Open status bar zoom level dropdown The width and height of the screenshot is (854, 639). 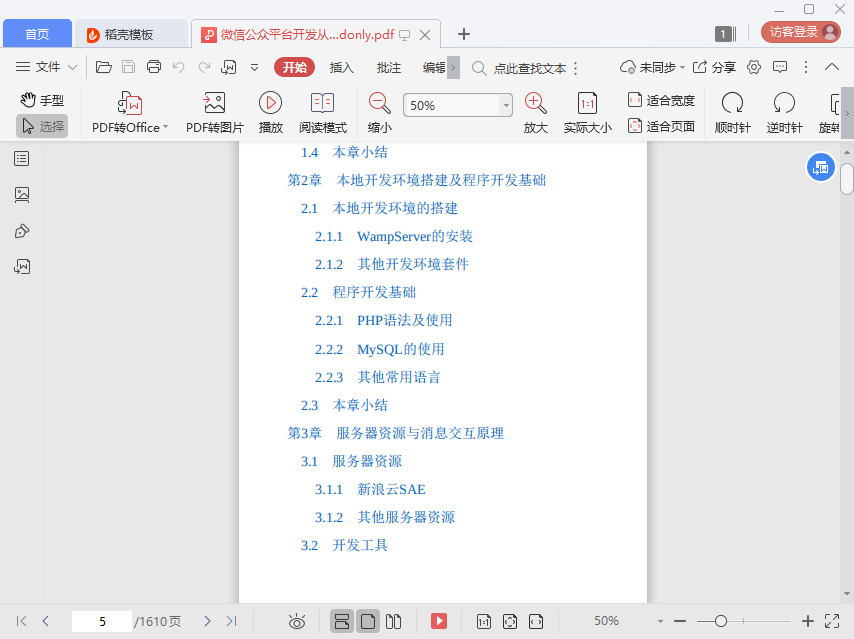(x=660, y=621)
